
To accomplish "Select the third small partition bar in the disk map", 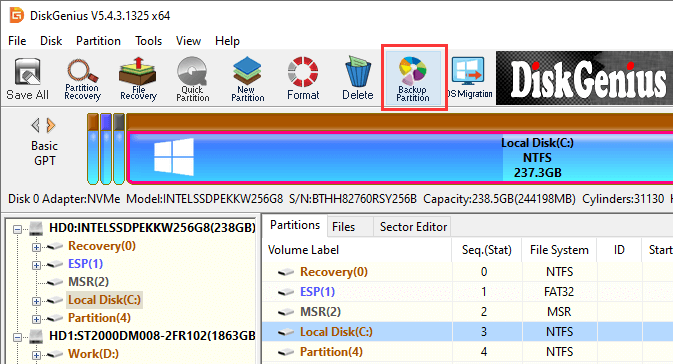I will click(119, 149).
